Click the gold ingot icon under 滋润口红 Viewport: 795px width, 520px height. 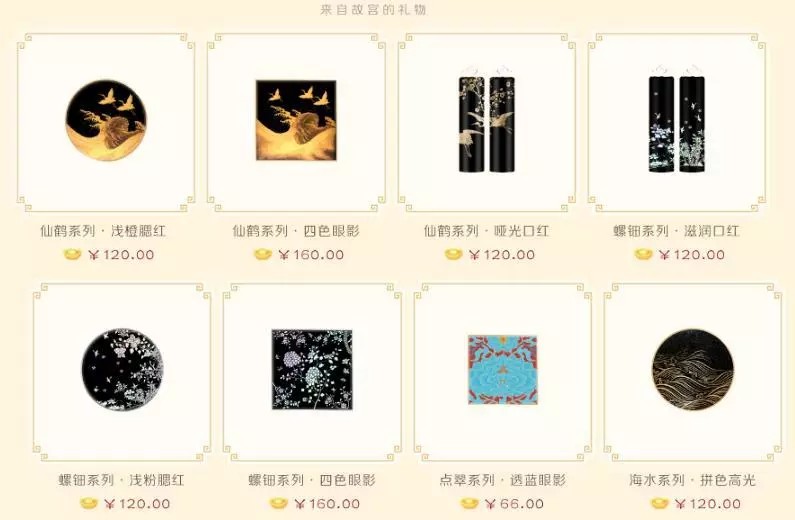pos(643,254)
